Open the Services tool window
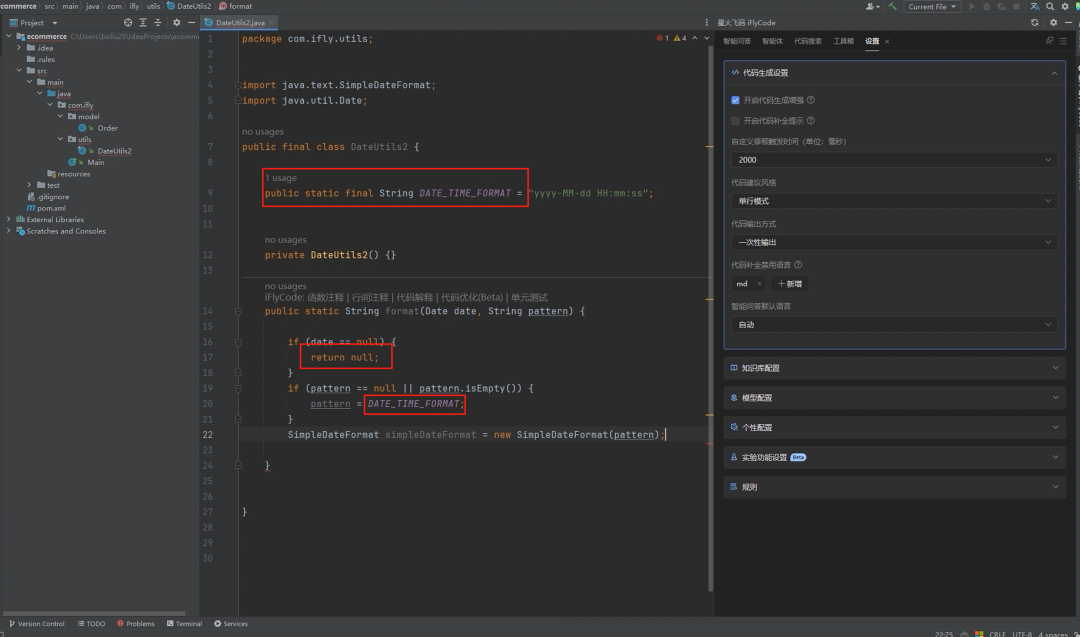The width and height of the screenshot is (1080, 637). [231, 623]
